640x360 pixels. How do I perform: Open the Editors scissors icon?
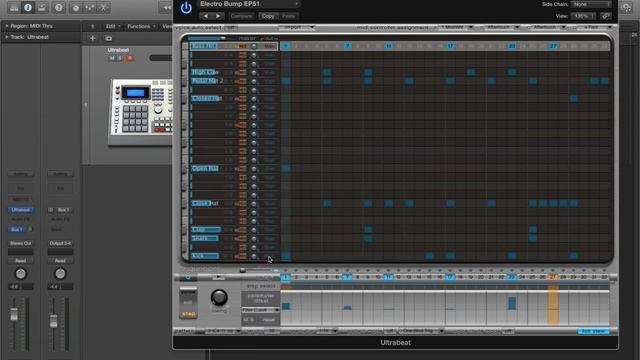click(x=103, y=7)
